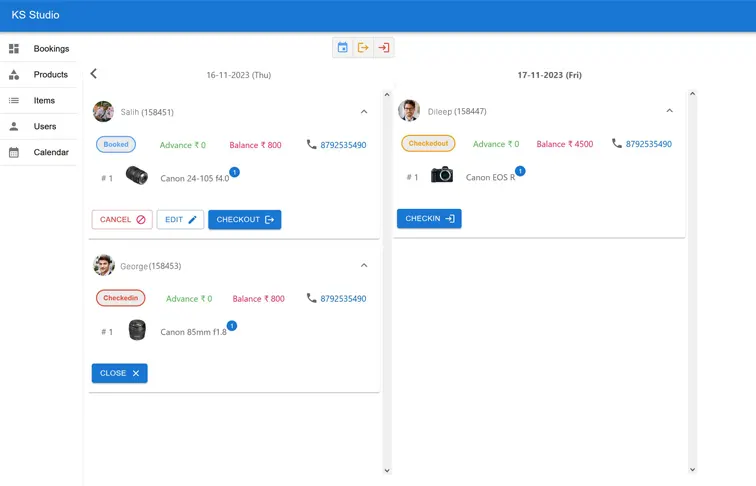756x486 pixels.
Task: Collapse Salih (158451) booking card
Action: pyautogui.click(x=364, y=112)
